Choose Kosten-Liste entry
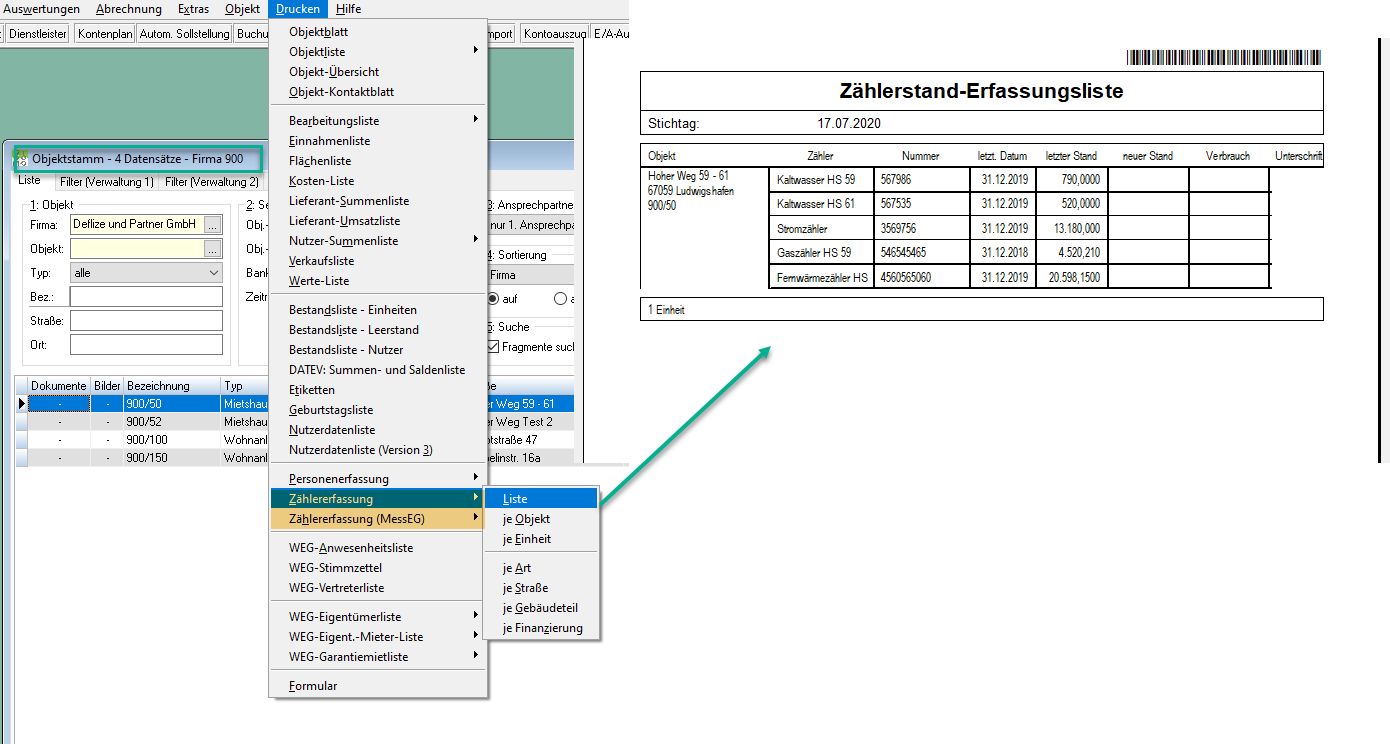The height and width of the screenshot is (744, 1390). [378, 181]
